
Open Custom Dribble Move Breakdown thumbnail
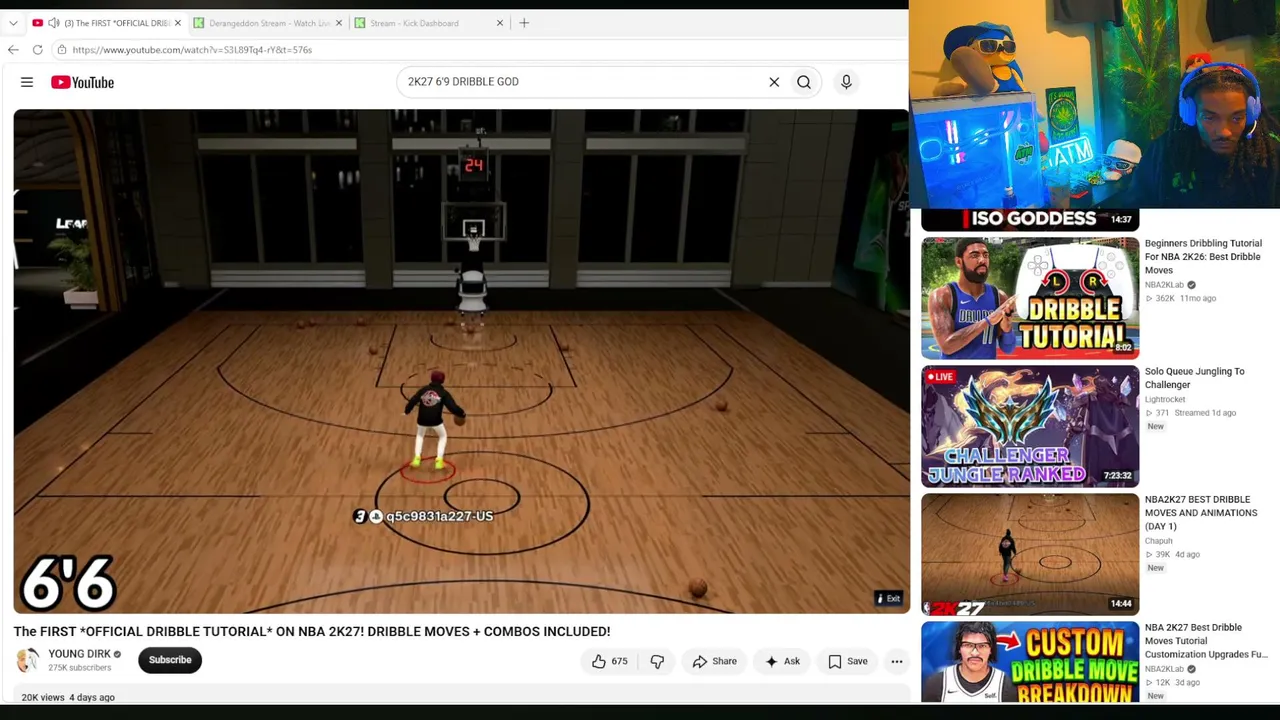click(x=1030, y=661)
